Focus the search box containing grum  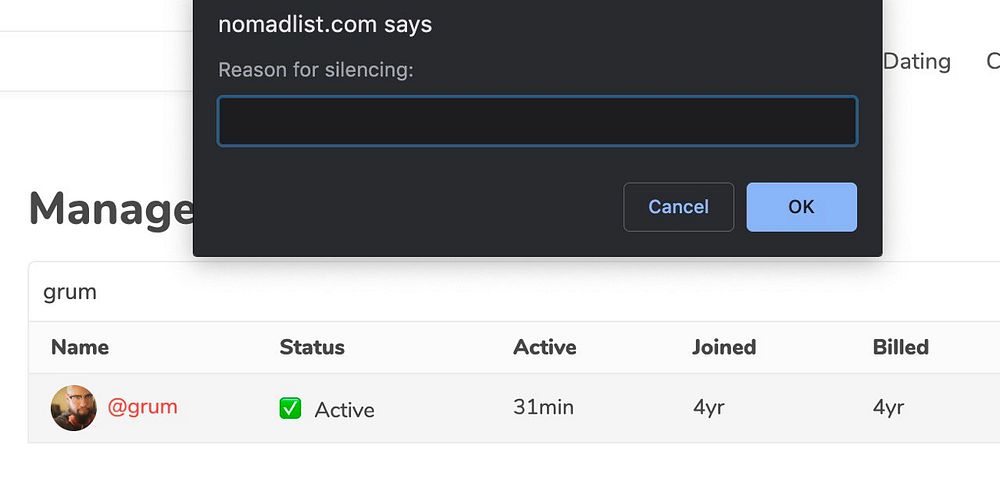500,293
